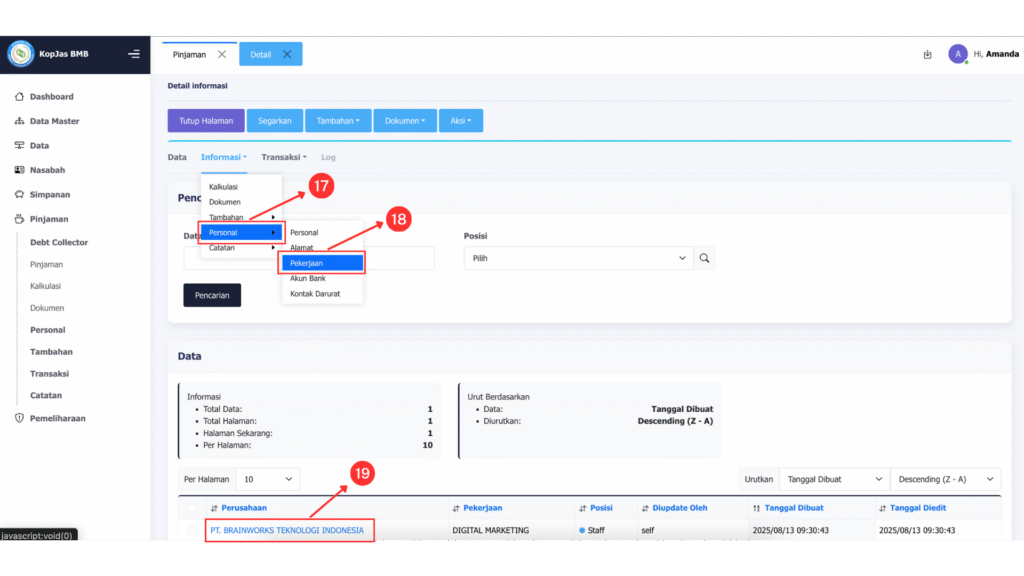The height and width of the screenshot is (576, 1024).
Task: Sort by the Tanggal Dibuat column header
Action: [792, 508]
